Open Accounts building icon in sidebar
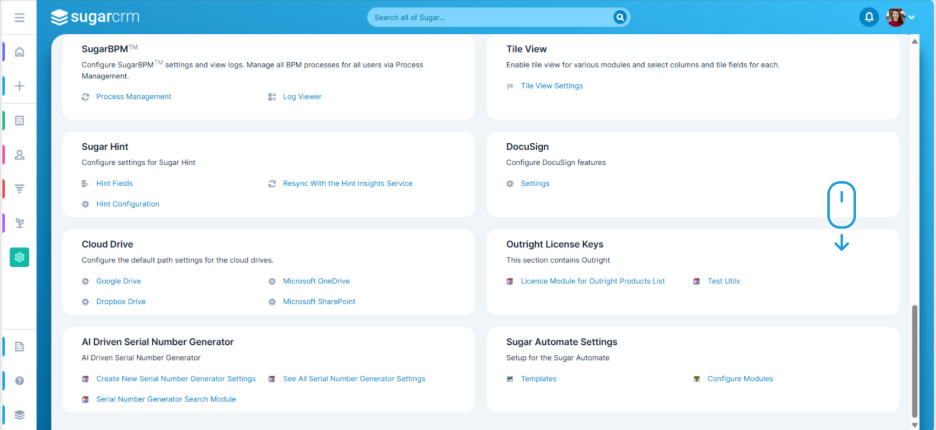Screen dimensions: 936x430 click(19, 121)
